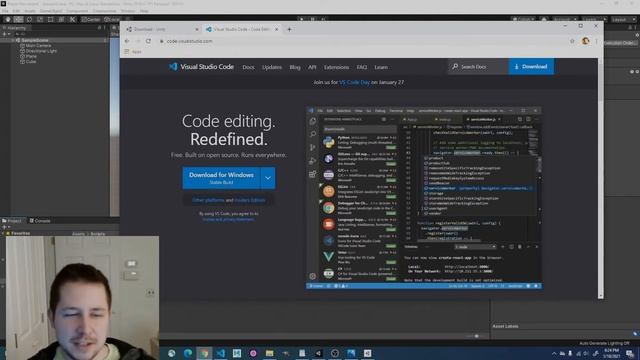The width and height of the screenshot is (640, 360).
Task: Select the Unity Rect tool
Action: [51, 19]
